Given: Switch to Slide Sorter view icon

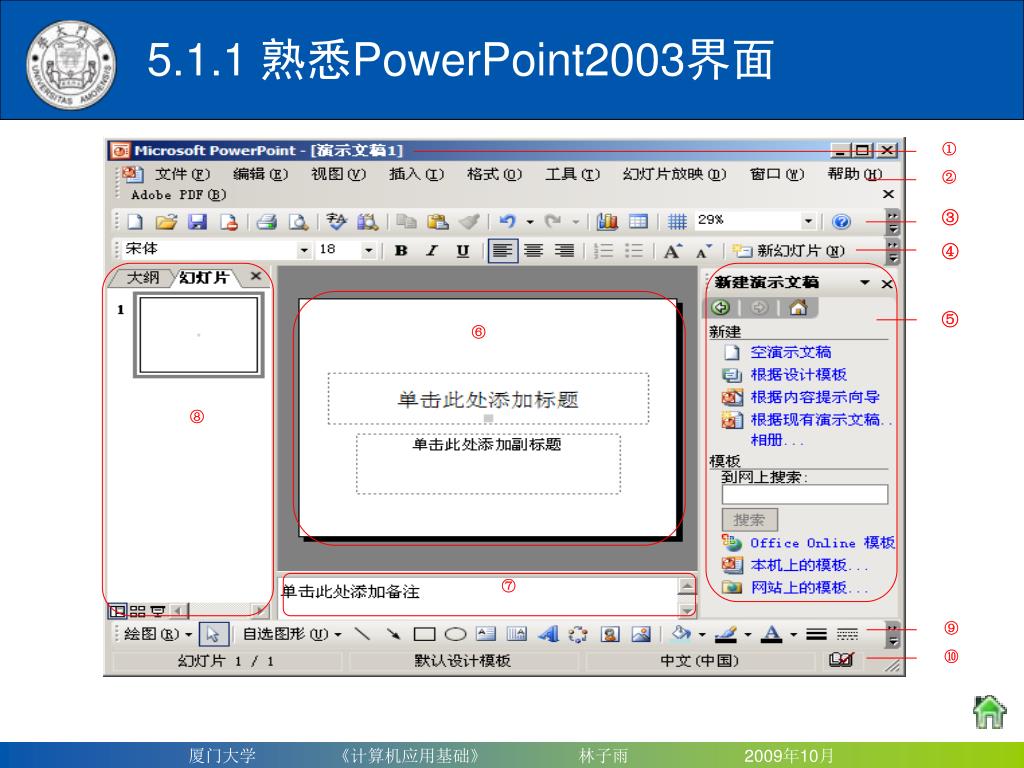Looking at the screenshot, I should pyautogui.click(x=137, y=611).
